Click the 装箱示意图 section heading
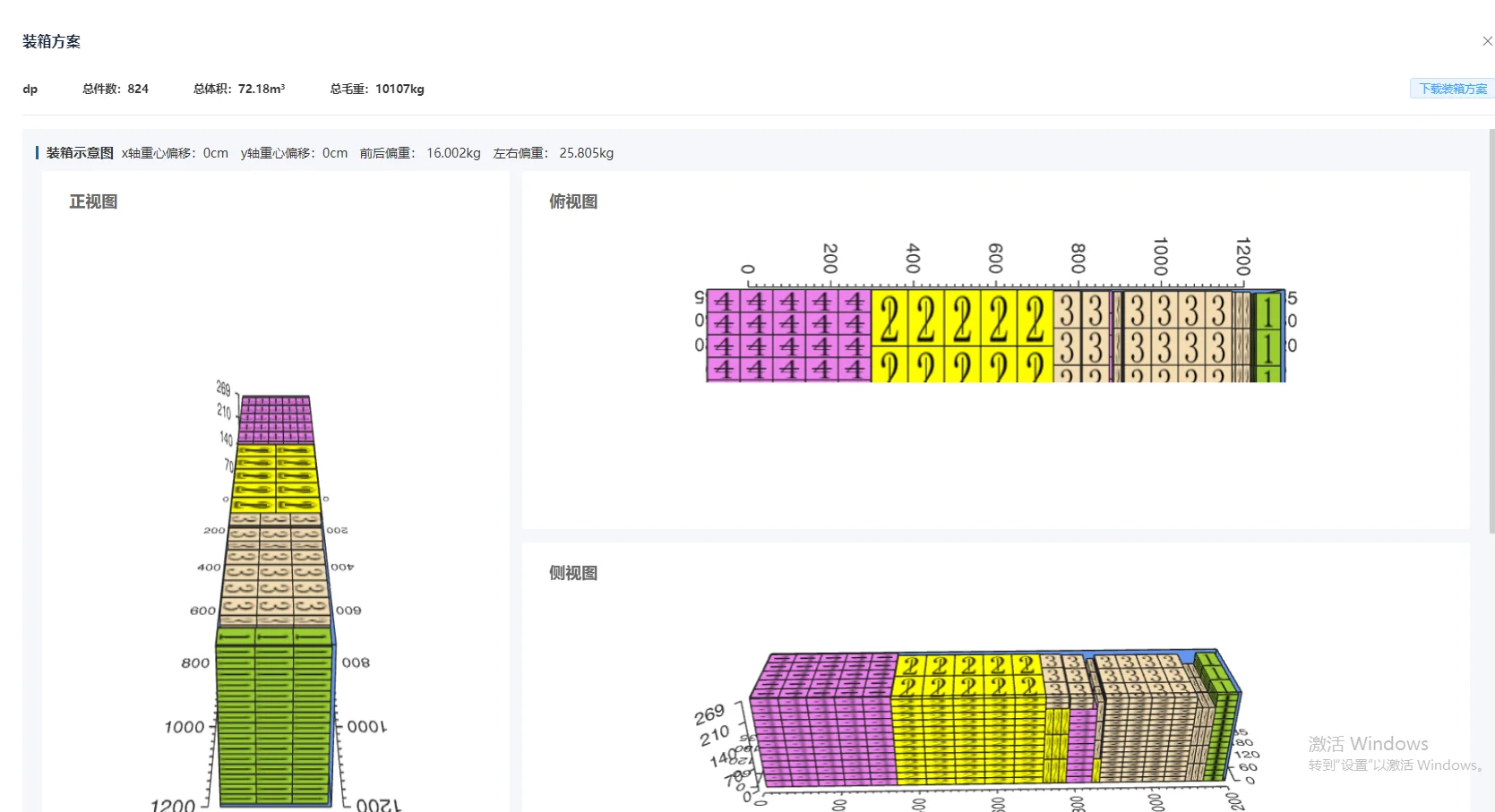 point(80,153)
